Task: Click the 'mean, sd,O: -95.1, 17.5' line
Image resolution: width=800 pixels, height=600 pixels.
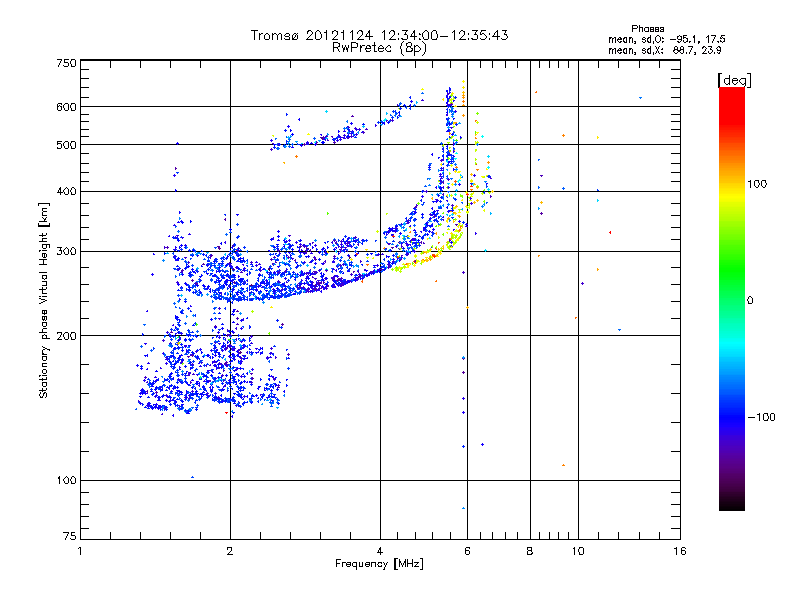Action: click(666, 39)
